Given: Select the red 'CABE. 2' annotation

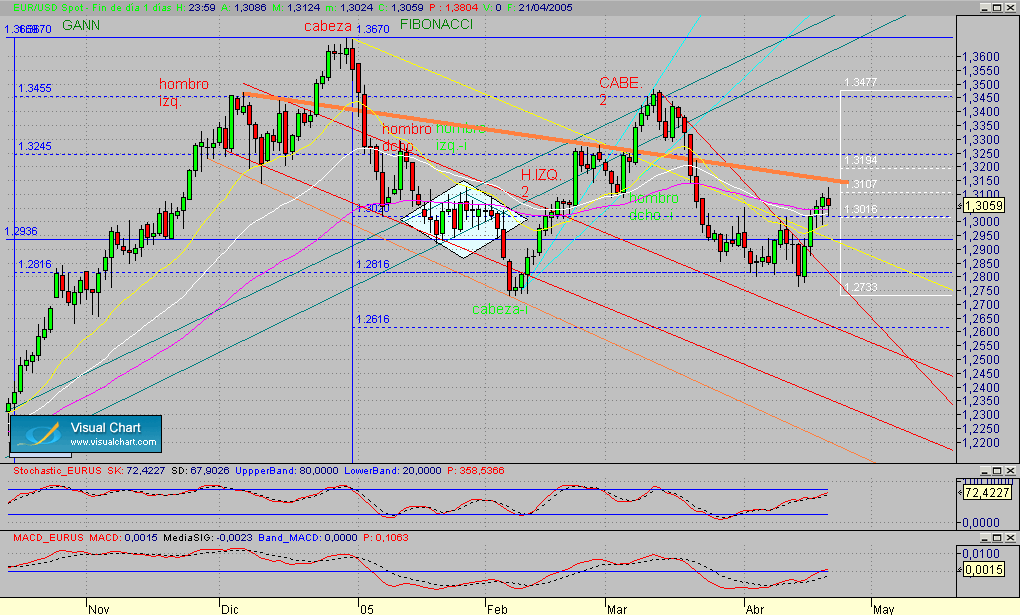Looking at the screenshot, I should [621, 92].
